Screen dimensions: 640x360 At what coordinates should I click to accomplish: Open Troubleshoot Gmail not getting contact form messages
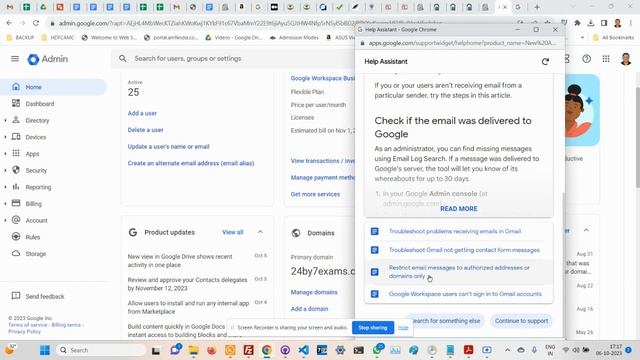464,250
